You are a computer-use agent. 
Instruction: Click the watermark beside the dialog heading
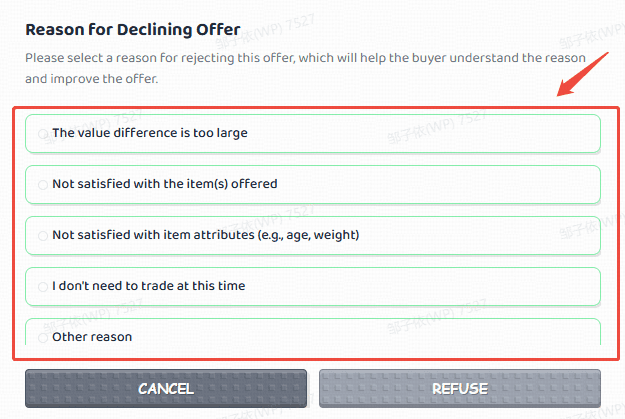point(265,30)
